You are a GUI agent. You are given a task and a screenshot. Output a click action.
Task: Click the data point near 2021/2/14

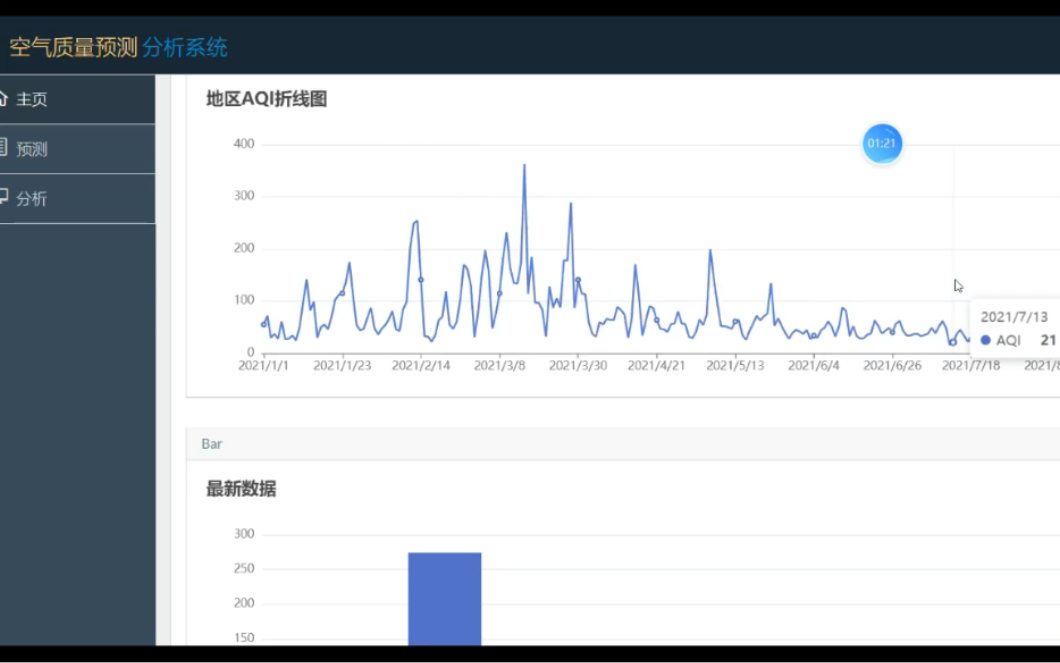421,280
